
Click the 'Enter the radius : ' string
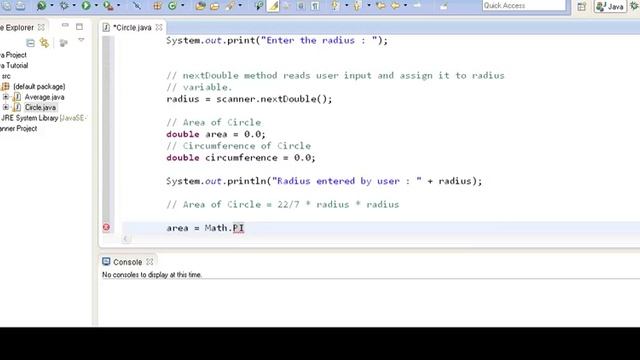point(319,40)
